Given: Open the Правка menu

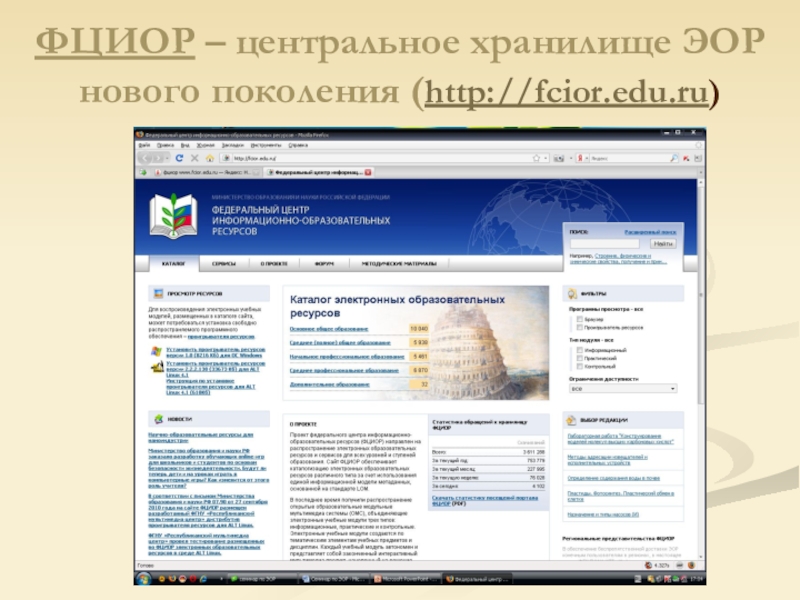Looking at the screenshot, I should (x=165, y=145).
